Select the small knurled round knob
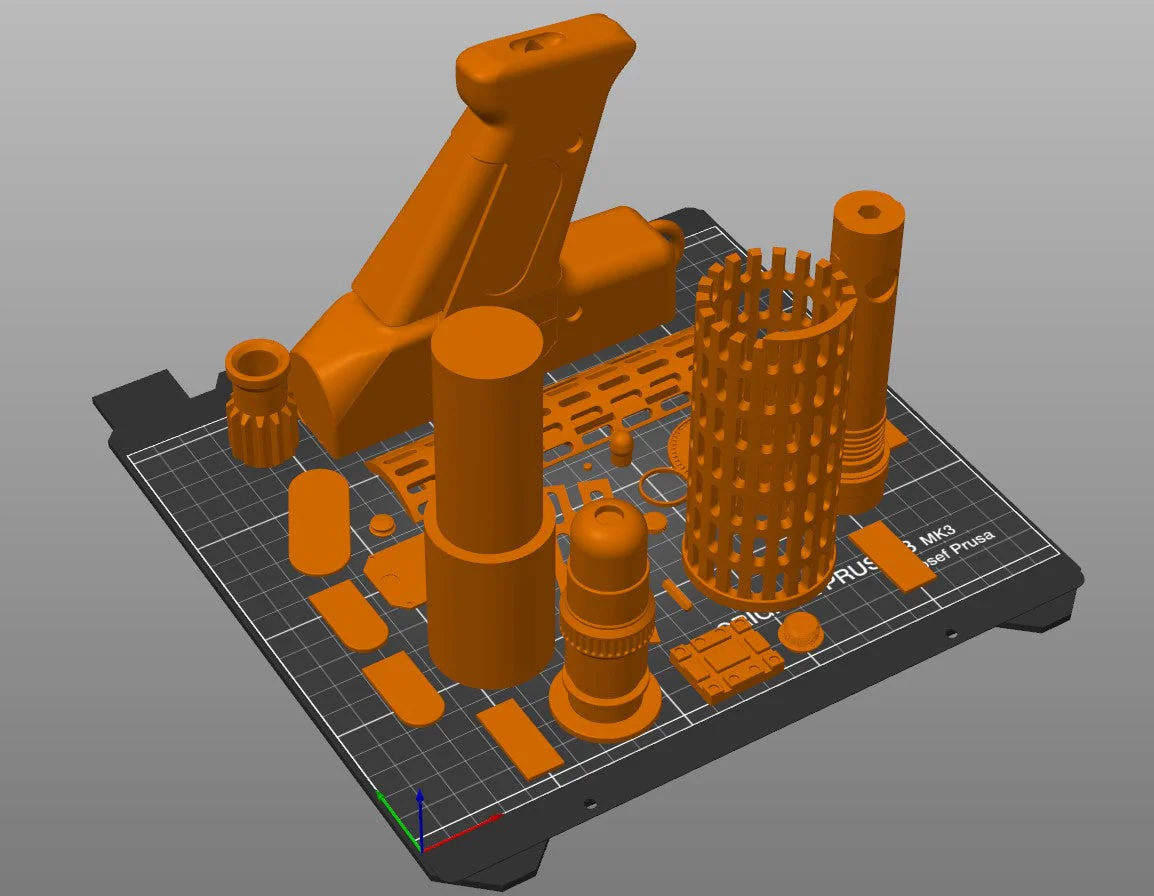 [x=800, y=631]
